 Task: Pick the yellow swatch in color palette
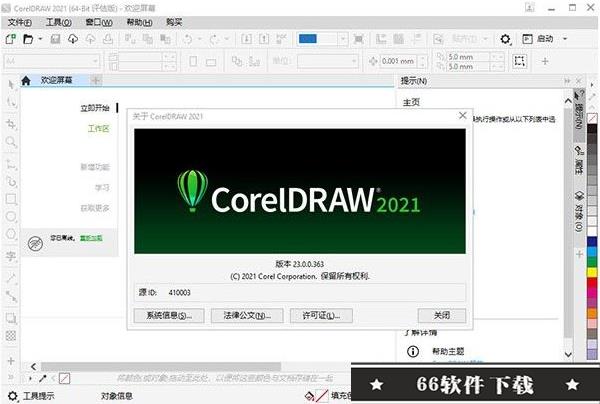click(592, 272)
